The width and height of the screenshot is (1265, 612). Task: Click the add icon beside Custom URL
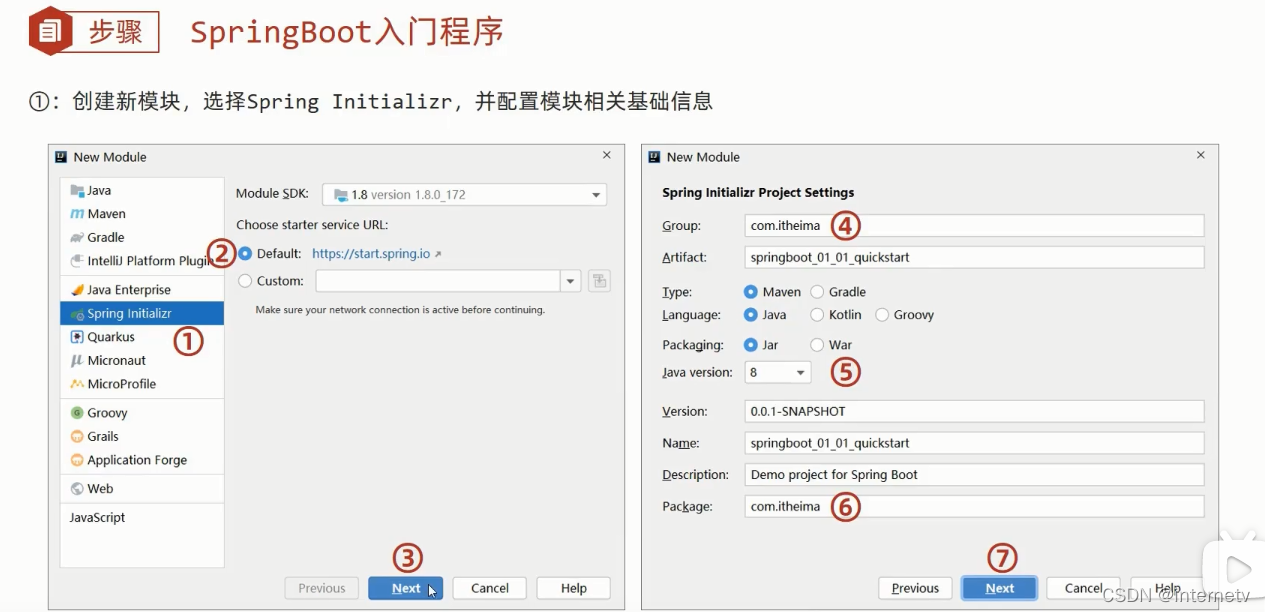click(x=599, y=281)
